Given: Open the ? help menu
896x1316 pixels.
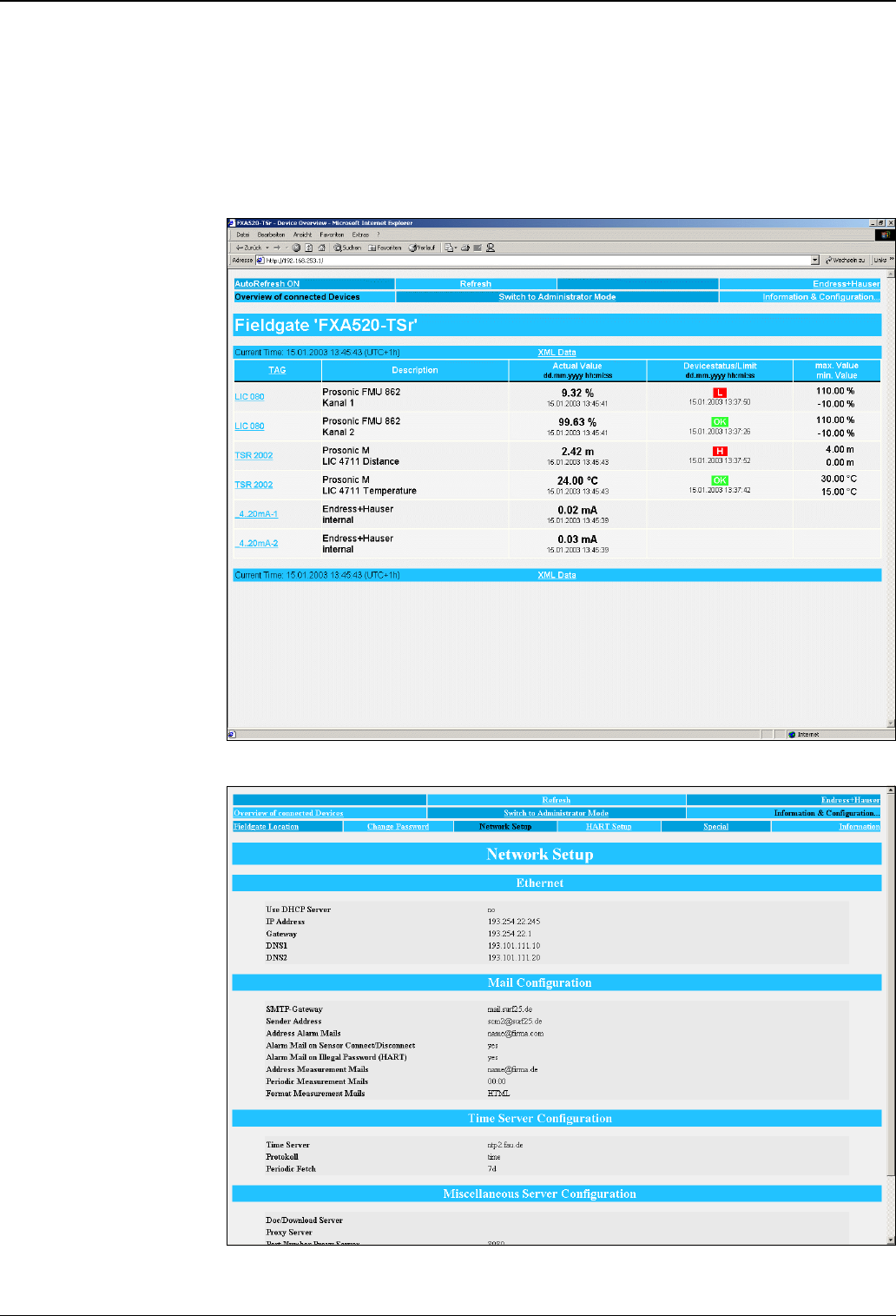Looking at the screenshot, I should [379, 235].
